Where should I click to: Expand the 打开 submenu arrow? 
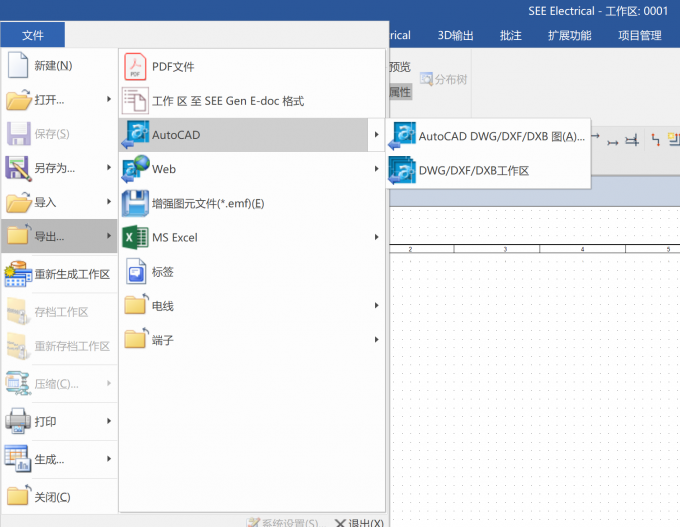(x=109, y=99)
